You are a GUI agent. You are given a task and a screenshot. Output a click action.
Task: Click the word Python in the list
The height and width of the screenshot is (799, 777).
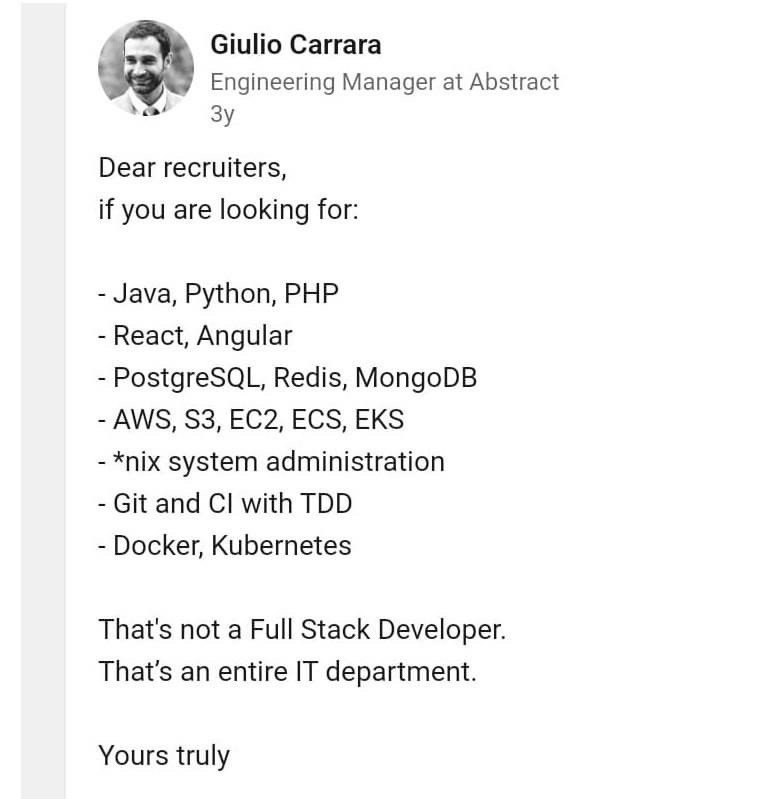click(230, 294)
